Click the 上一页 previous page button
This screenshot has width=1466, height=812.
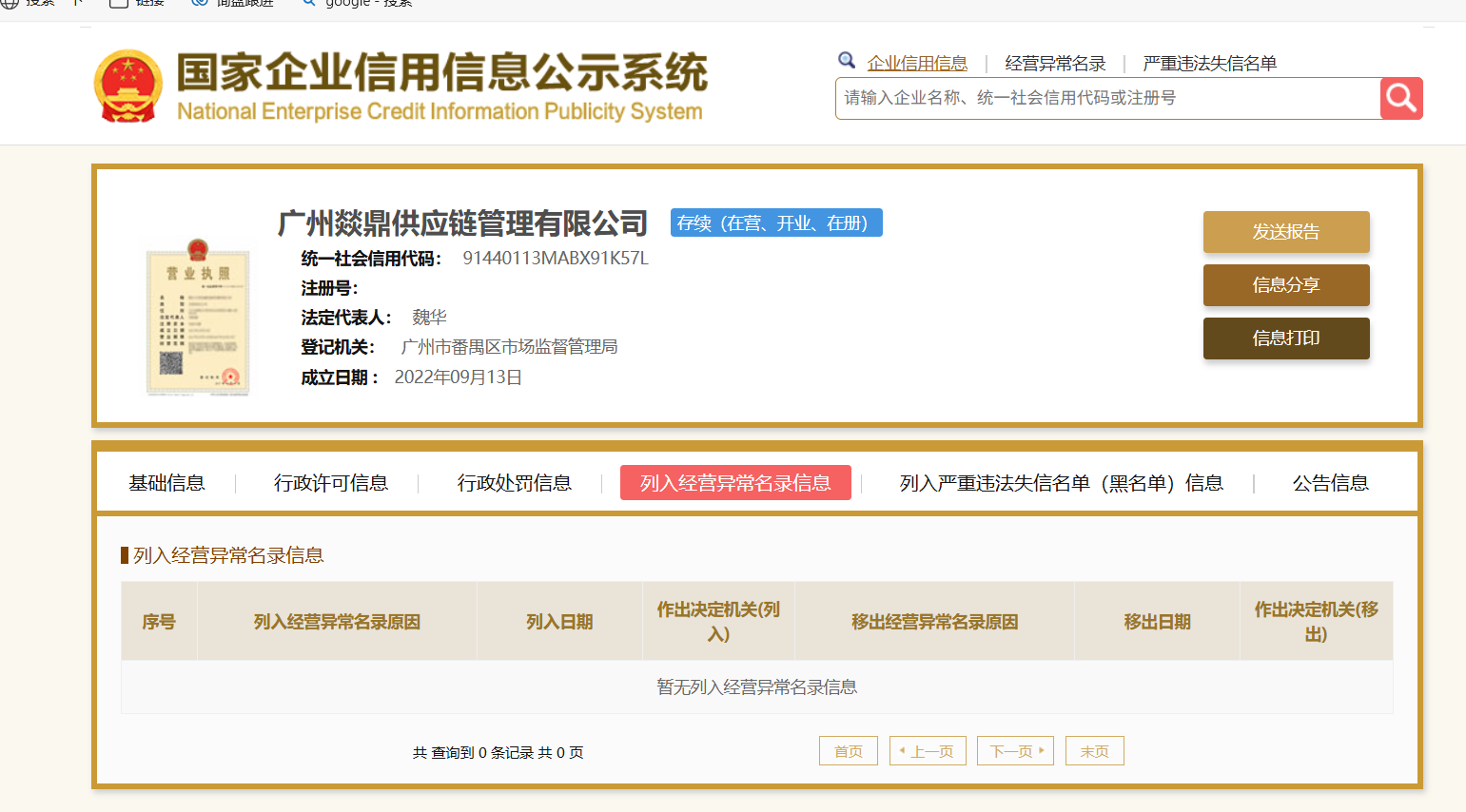[928, 751]
